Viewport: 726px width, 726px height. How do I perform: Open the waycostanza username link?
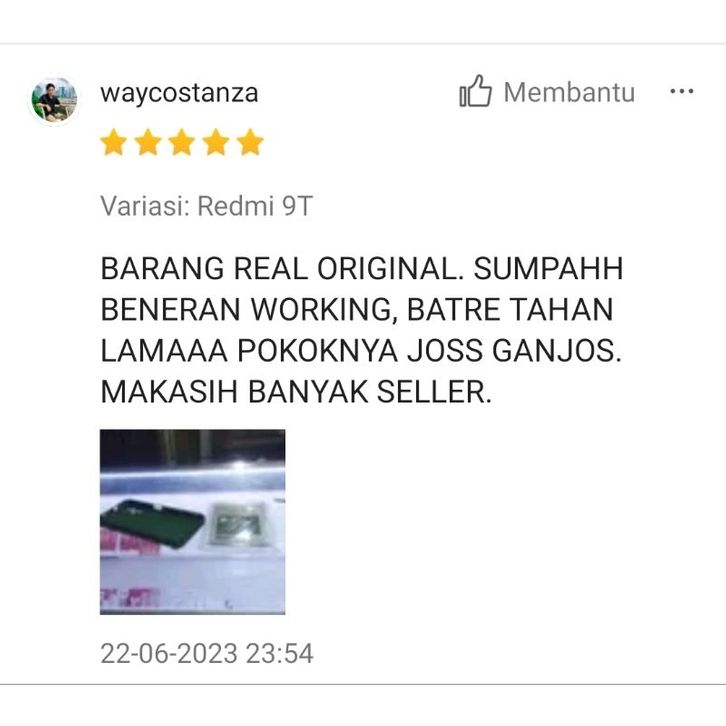[179, 93]
